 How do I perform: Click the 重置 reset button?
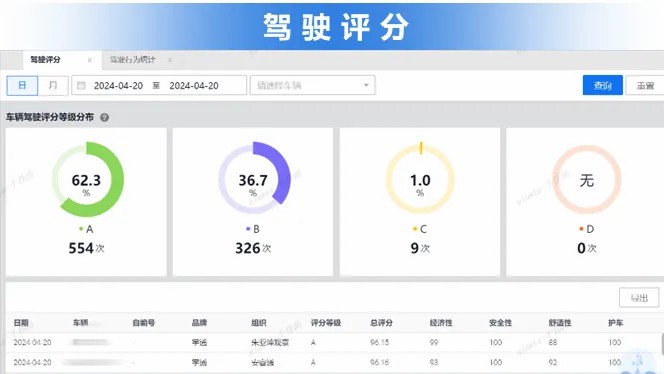(645, 85)
